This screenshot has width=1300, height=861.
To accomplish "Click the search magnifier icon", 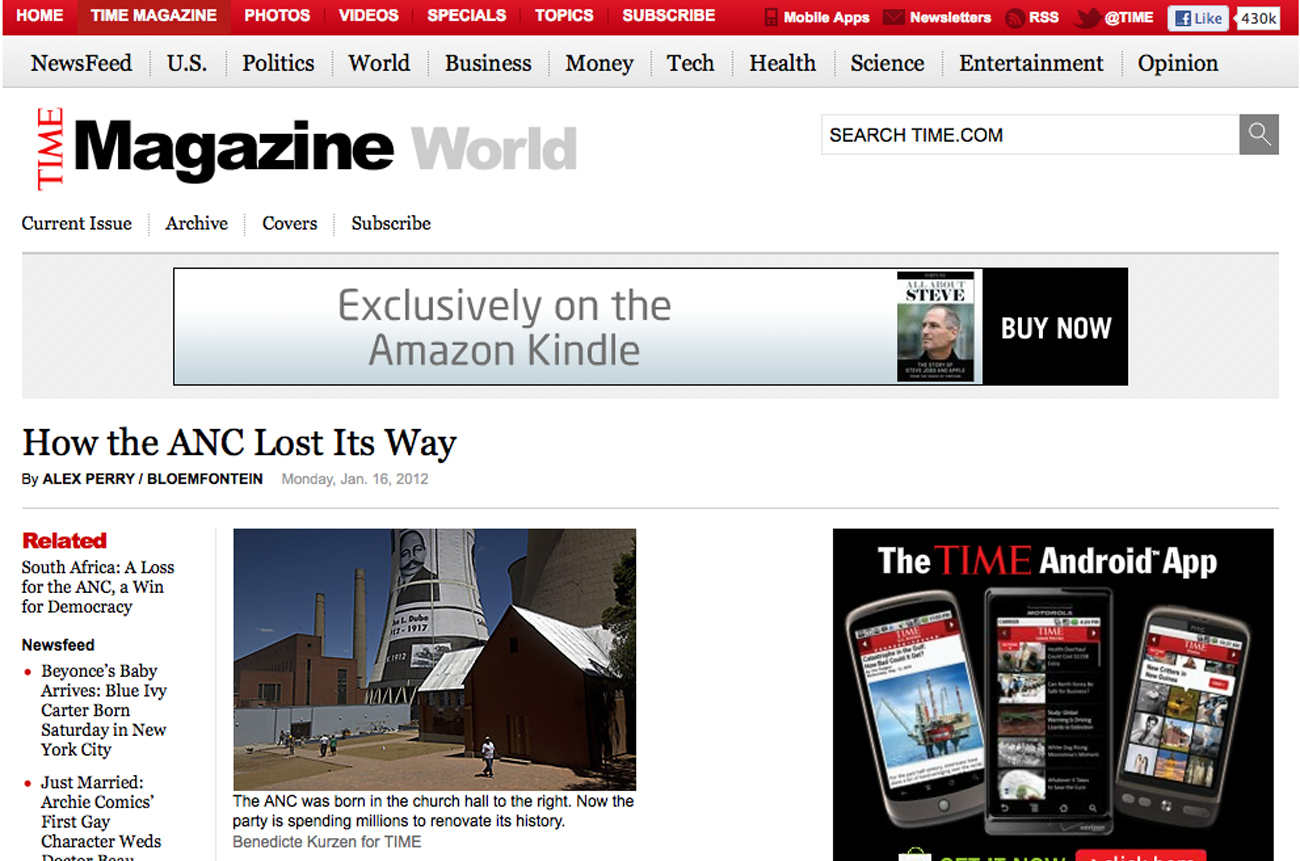I will pos(1259,135).
